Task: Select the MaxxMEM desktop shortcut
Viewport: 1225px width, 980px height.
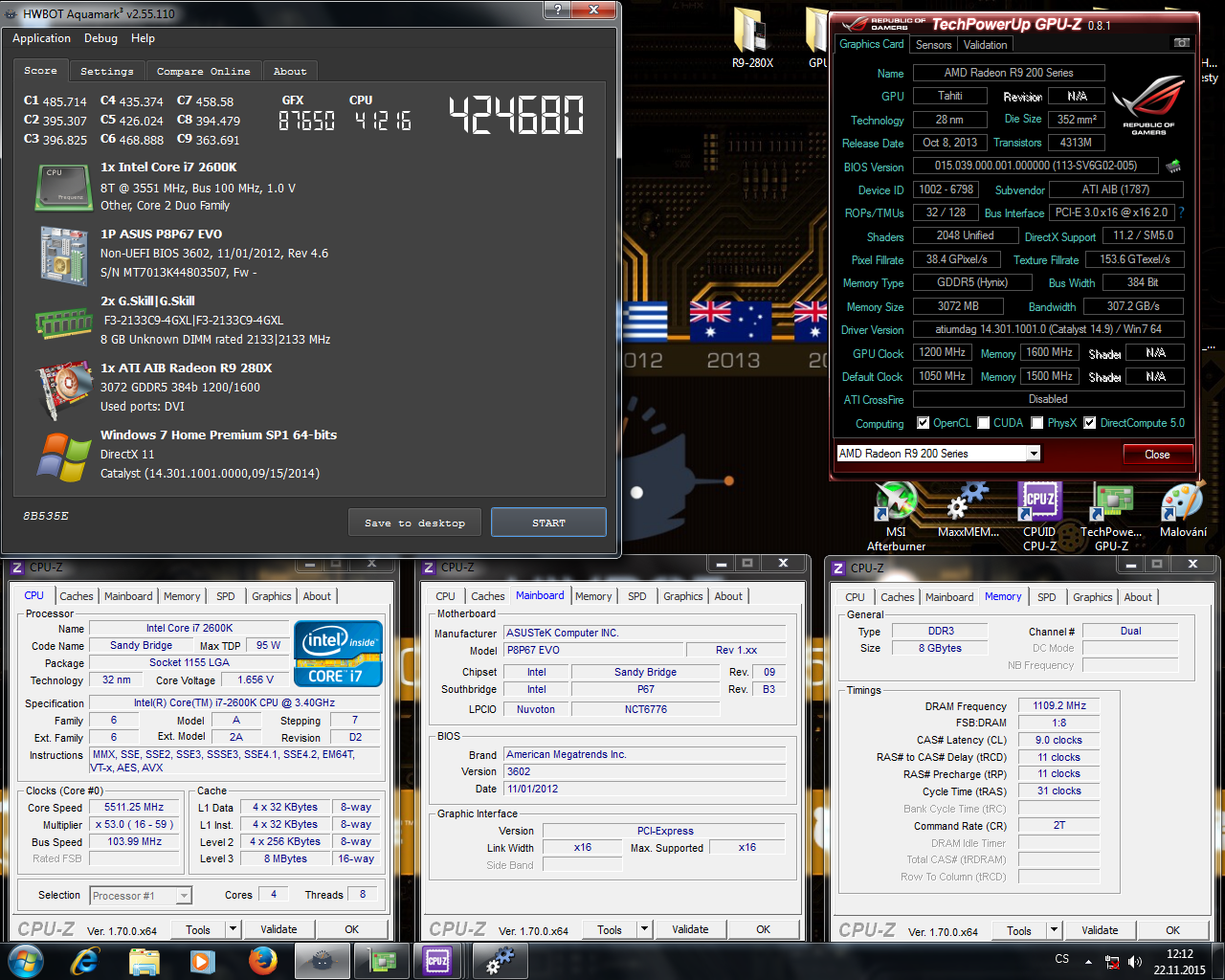Action: 968,511
